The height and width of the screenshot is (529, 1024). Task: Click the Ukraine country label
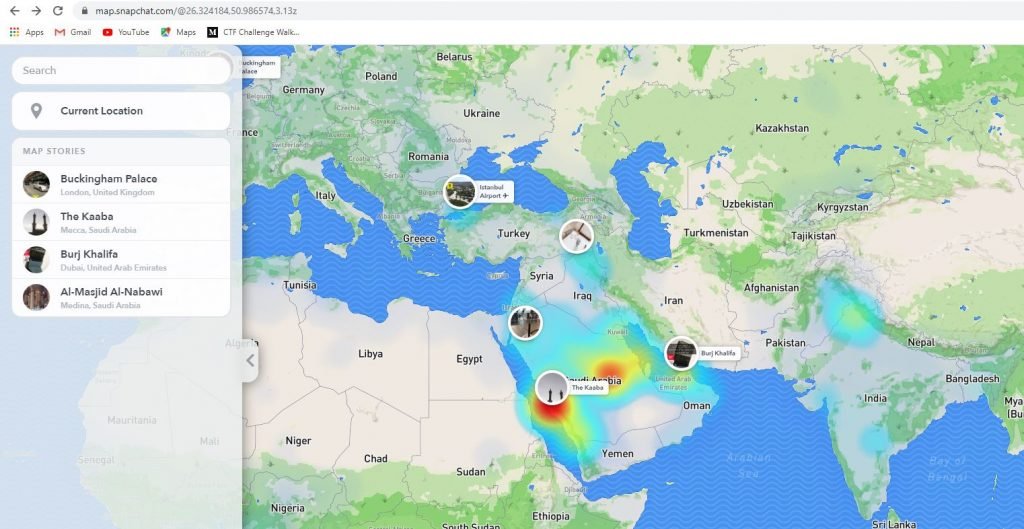(x=481, y=113)
